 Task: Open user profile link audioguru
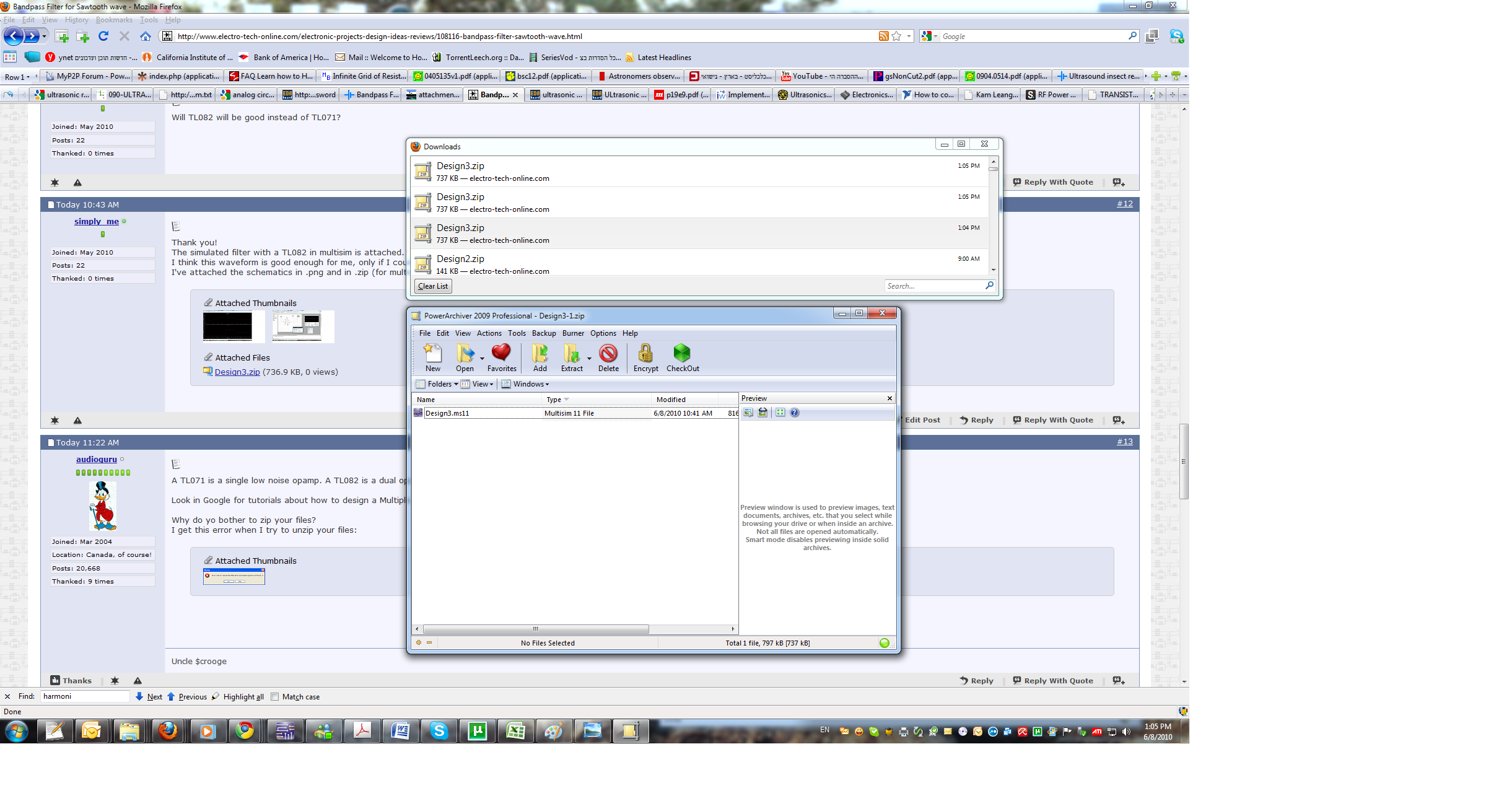click(96, 459)
